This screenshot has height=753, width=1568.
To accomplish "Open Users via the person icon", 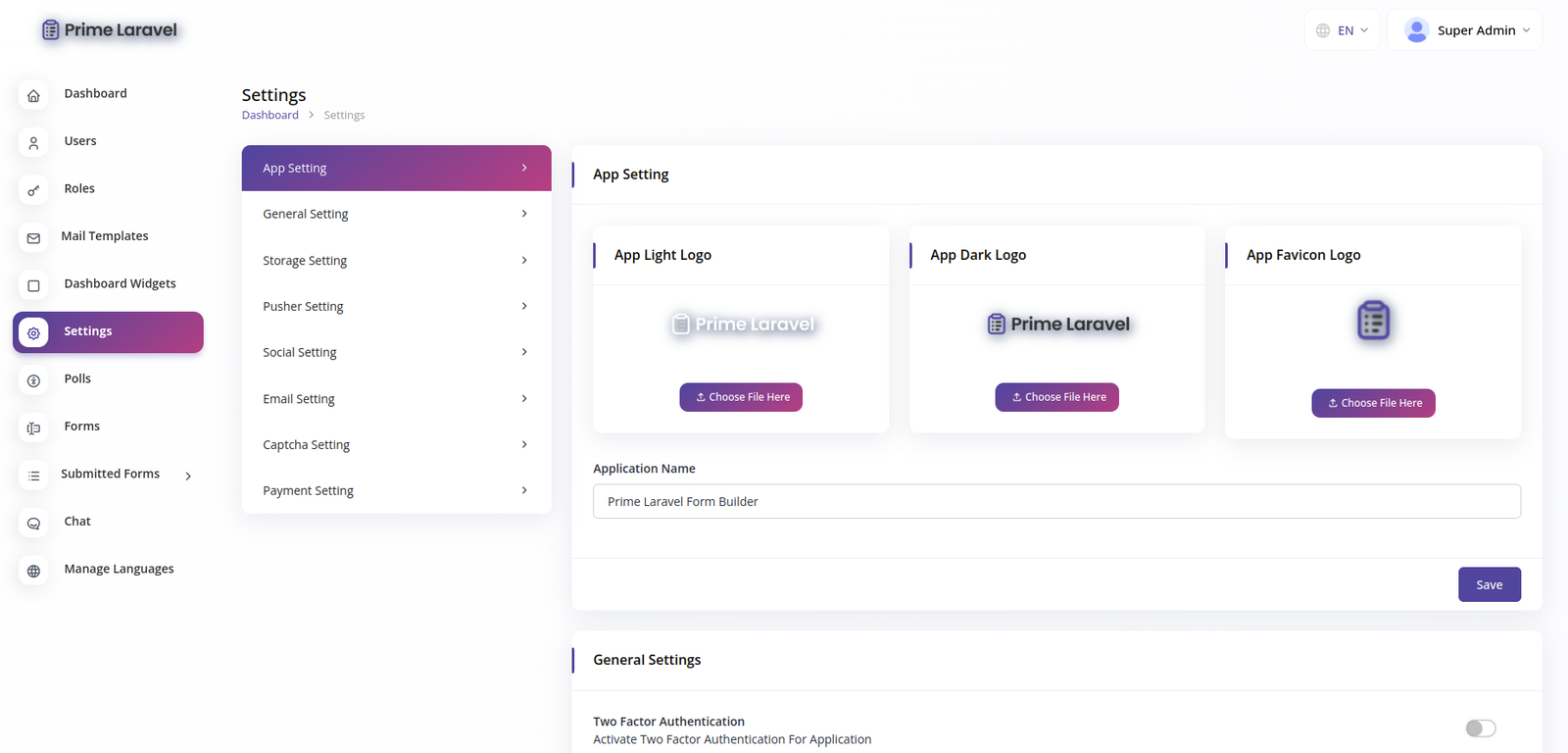I will [33, 142].
